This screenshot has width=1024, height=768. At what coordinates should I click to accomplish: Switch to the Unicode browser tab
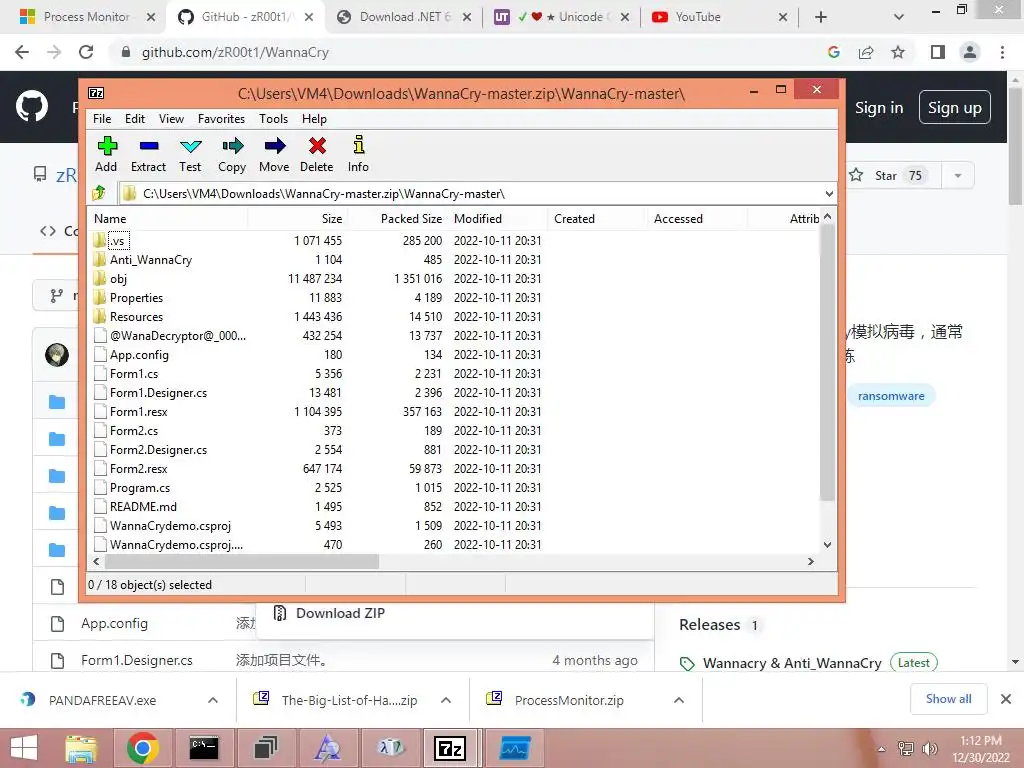[563, 17]
